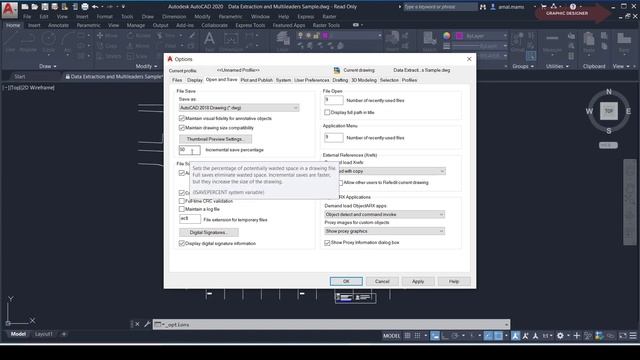Click the Measure tool in Utilities panel

552,43
